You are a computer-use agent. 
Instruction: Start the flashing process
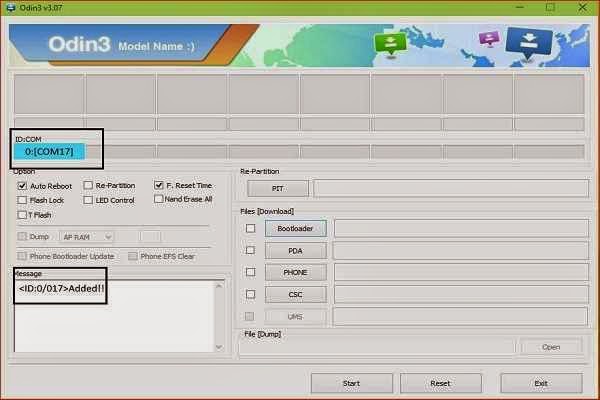point(352,383)
